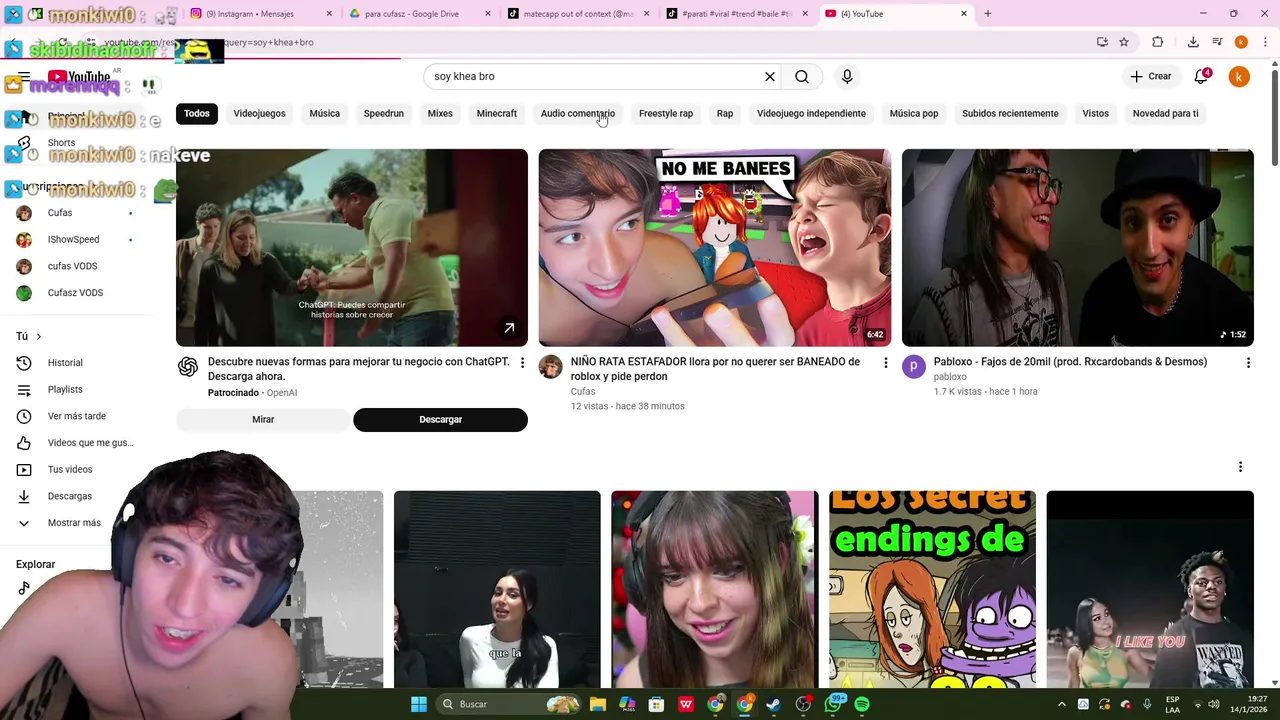The height and width of the screenshot is (720, 1280).
Task: Open File Explorer from the taskbar
Action: (x=598, y=704)
